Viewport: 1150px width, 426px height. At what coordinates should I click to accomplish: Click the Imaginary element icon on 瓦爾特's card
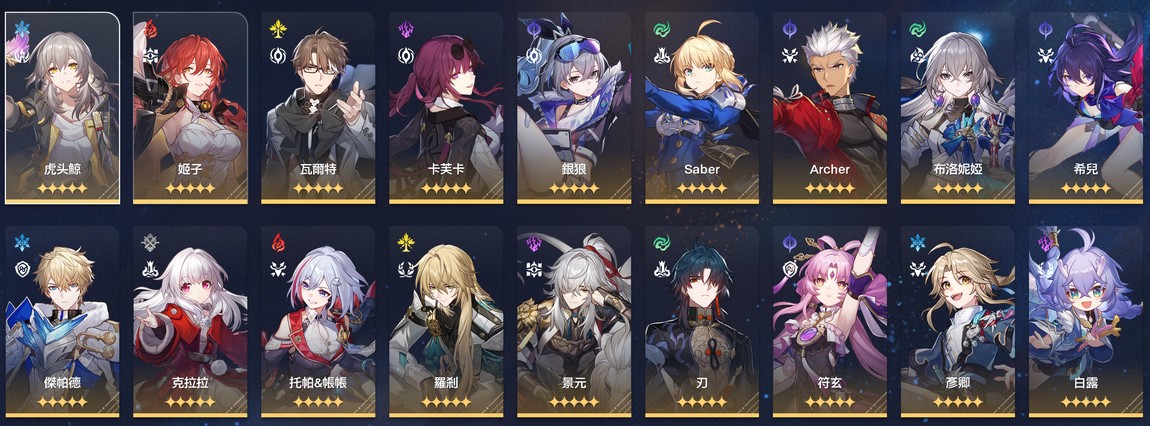278,29
